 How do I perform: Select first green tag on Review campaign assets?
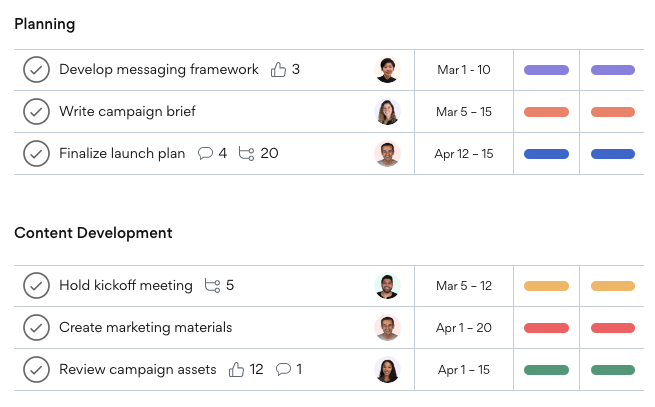tap(546, 370)
